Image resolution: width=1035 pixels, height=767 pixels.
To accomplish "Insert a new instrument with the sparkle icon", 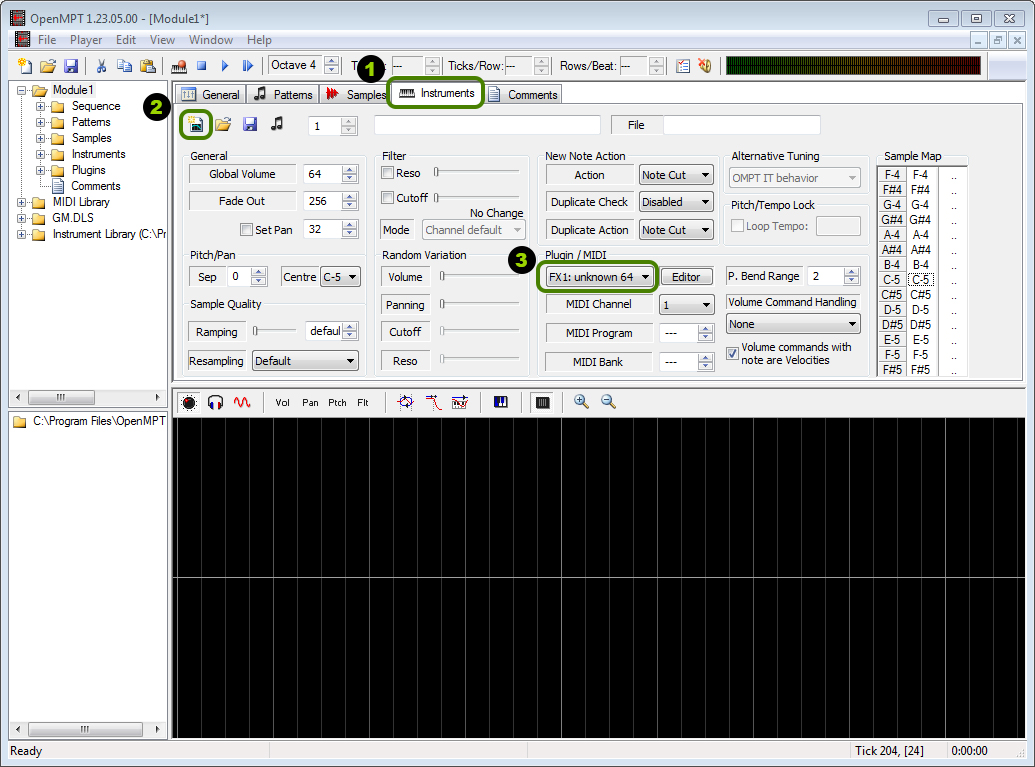I will coord(196,124).
